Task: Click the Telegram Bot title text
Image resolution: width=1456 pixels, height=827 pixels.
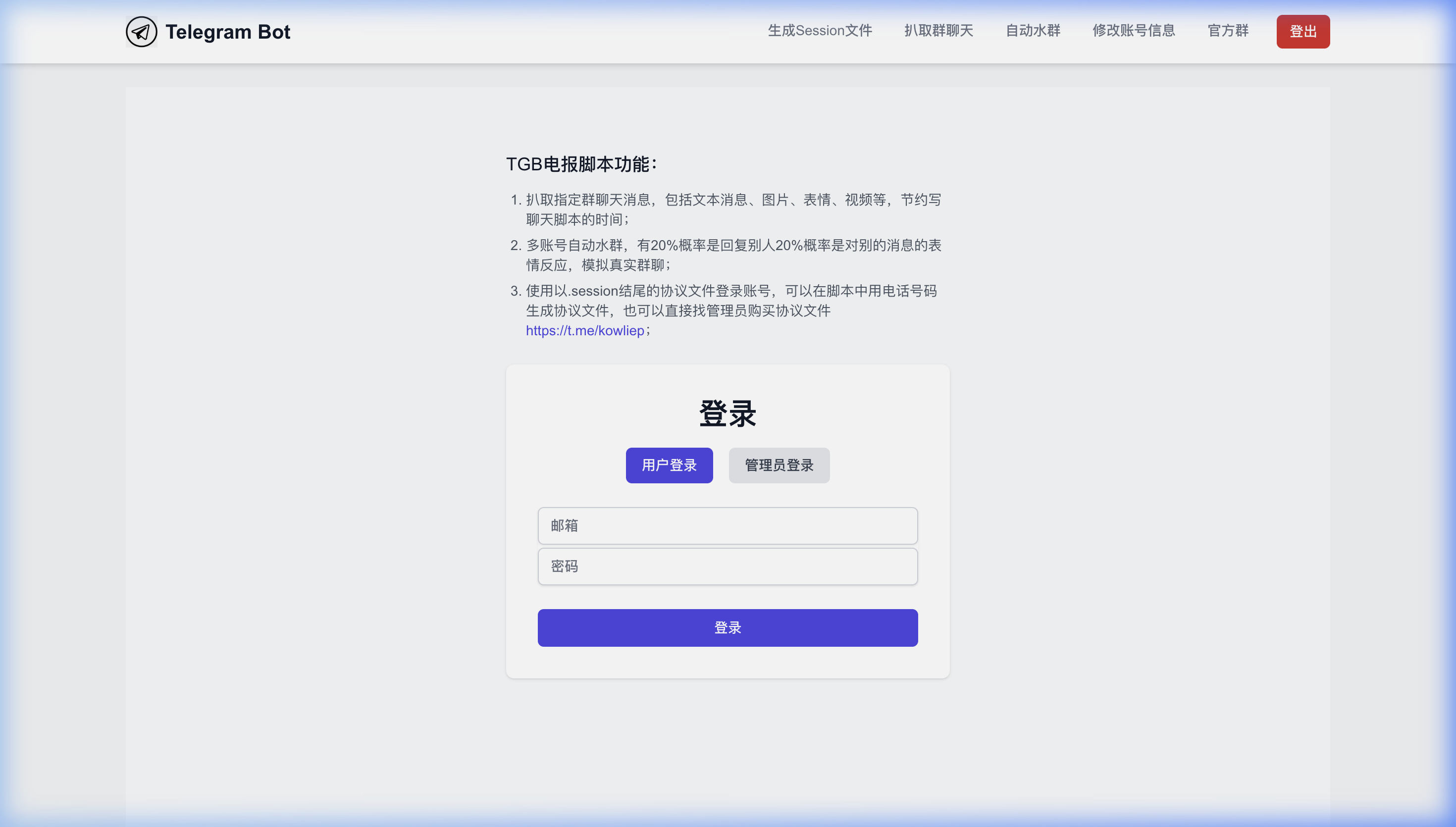Action: [228, 31]
